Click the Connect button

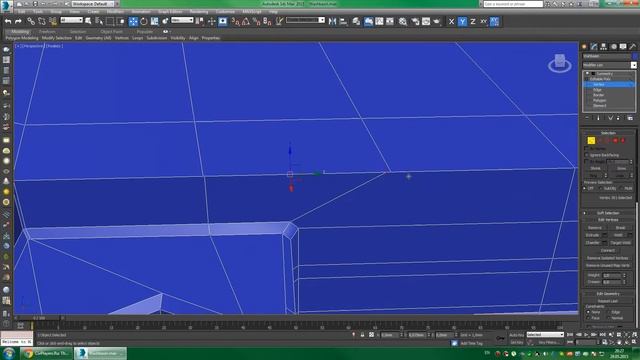[x=608, y=250]
